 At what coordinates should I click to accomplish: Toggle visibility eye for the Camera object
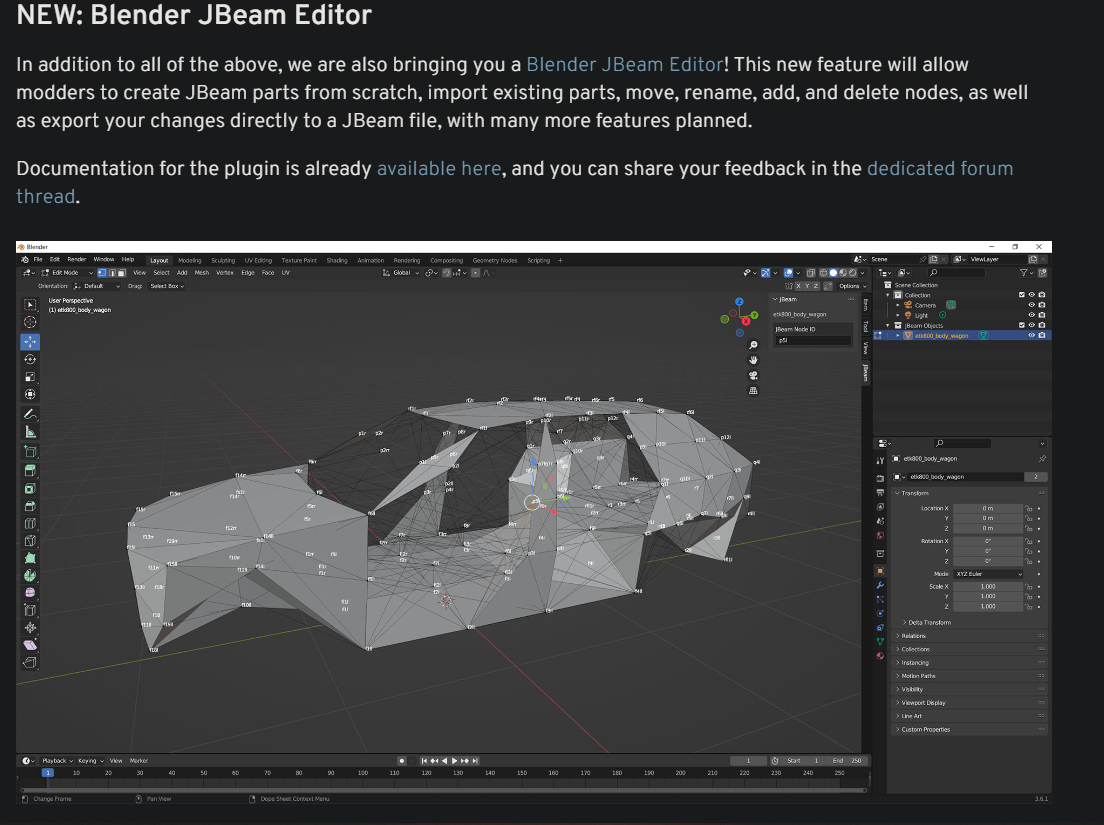[1031, 305]
